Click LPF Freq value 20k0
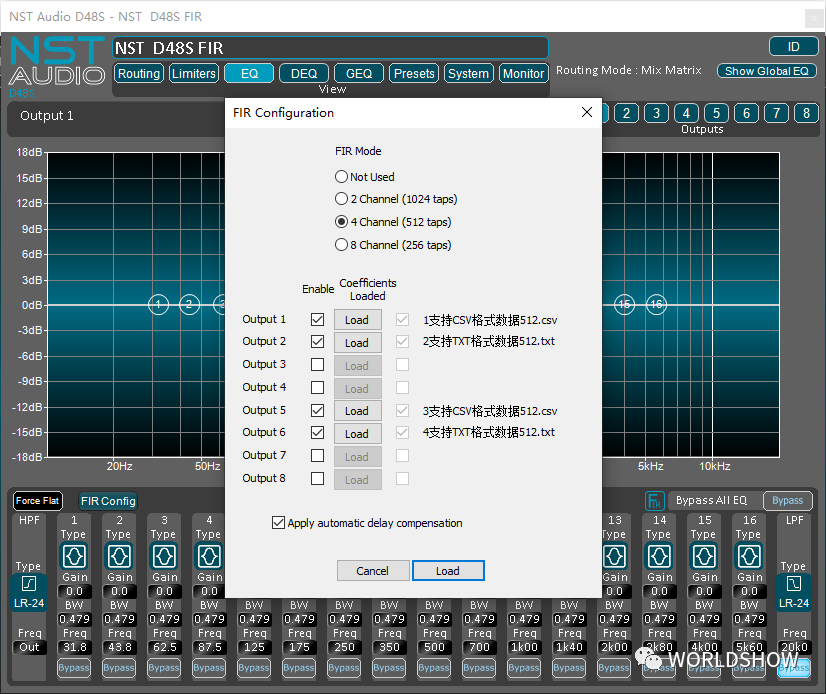 point(794,647)
